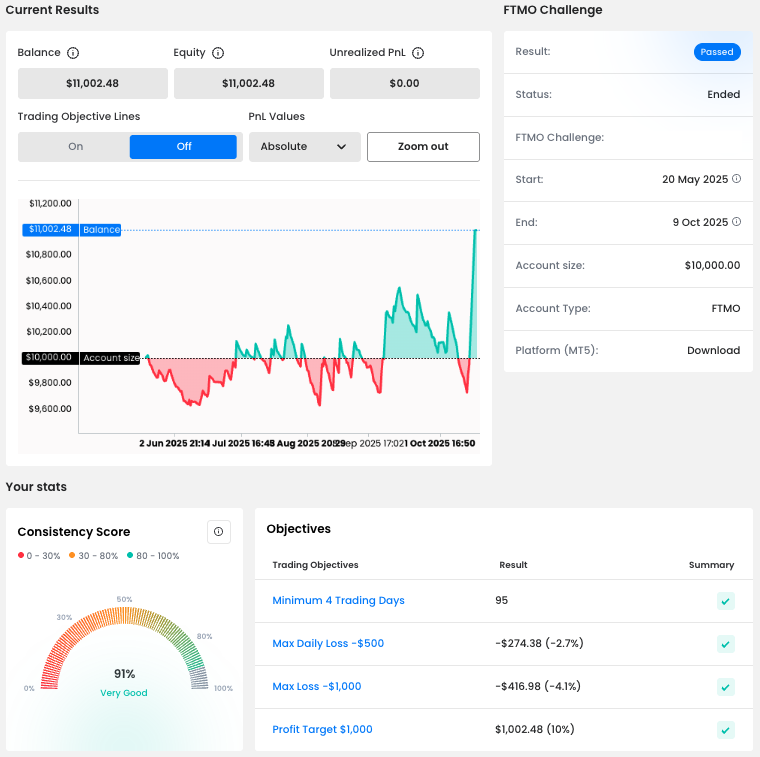Click the info icon next to Start date

point(736,179)
